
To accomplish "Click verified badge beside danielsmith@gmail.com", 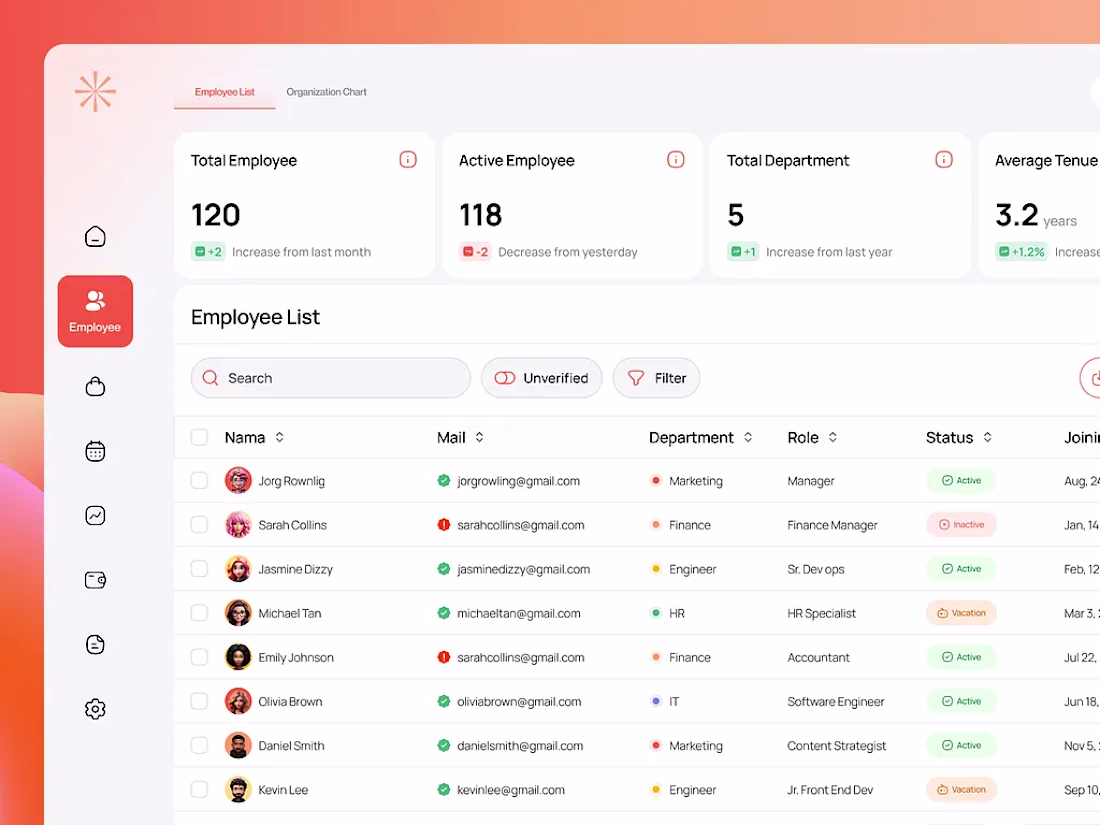I will (443, 745).
